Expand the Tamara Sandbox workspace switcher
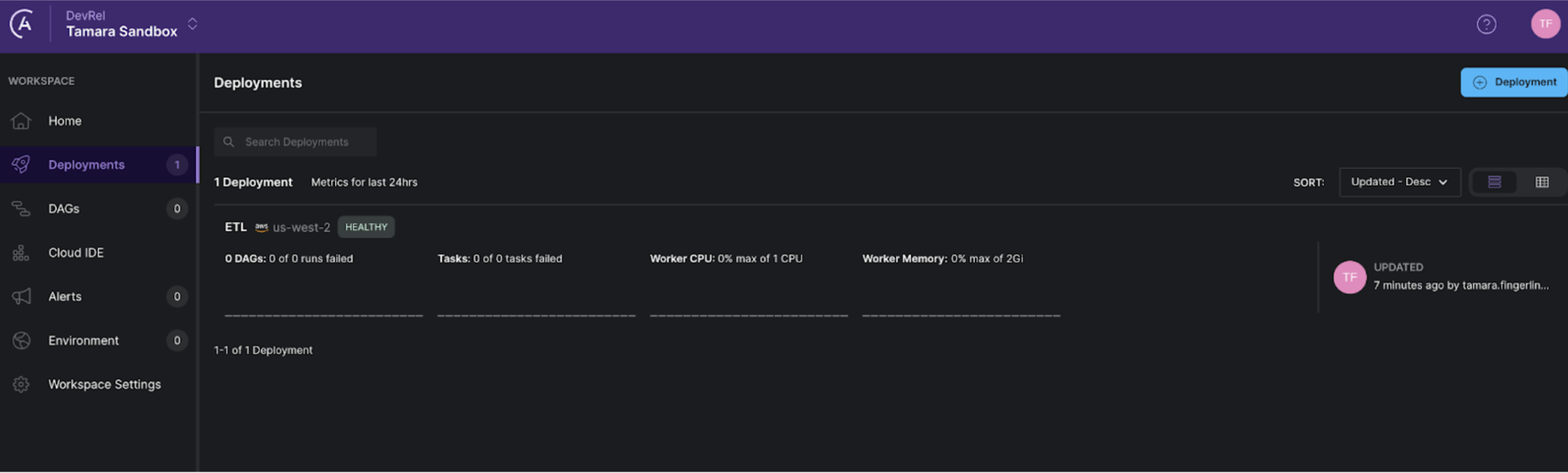 [x=192, y=24]
